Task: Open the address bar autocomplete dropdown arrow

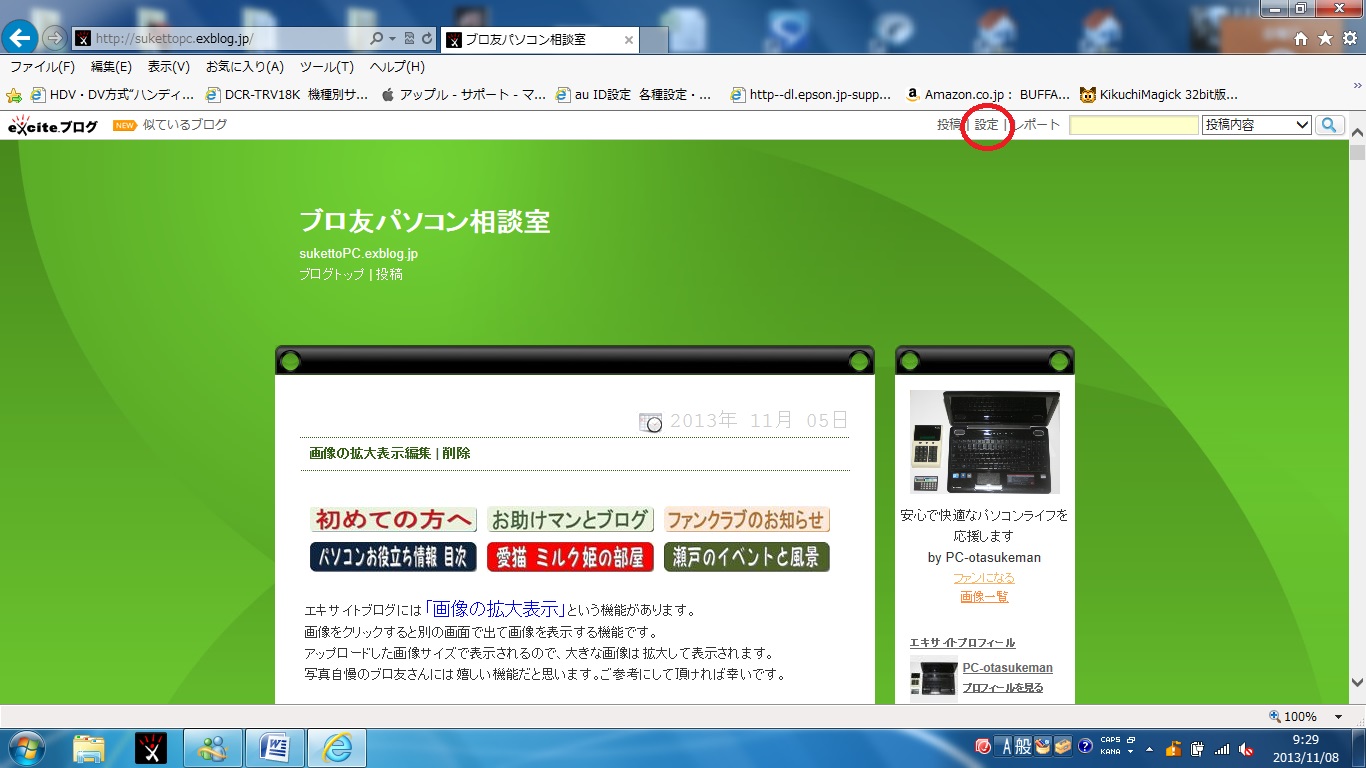Action: tap(392, 39)
